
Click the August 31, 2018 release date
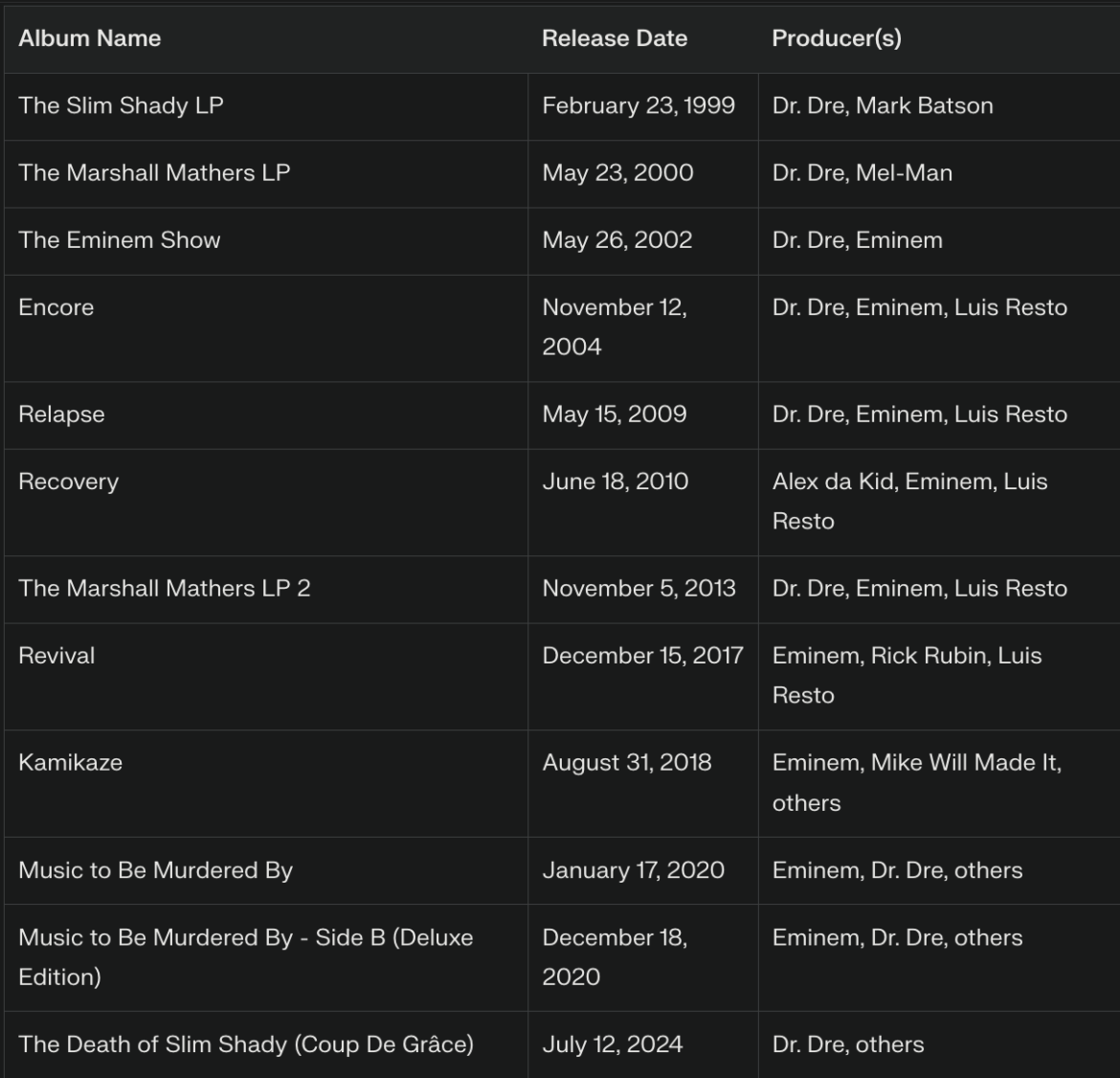coord(627,763)
